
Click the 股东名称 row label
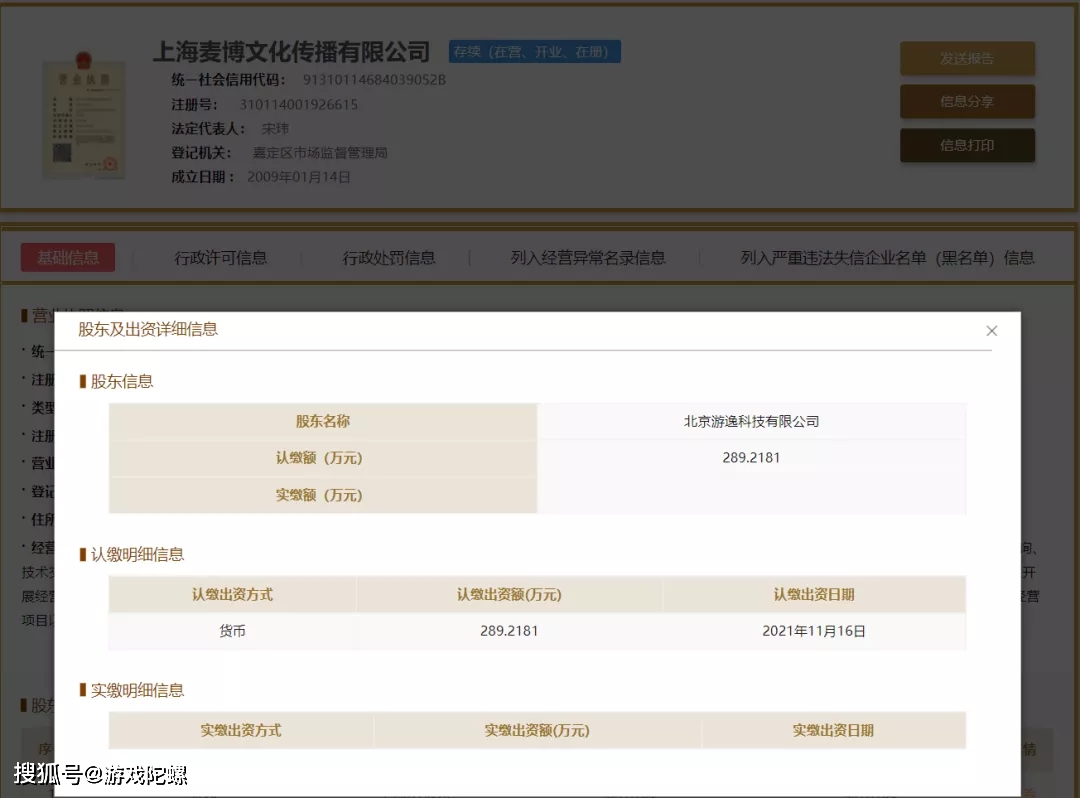coord(322,421)
